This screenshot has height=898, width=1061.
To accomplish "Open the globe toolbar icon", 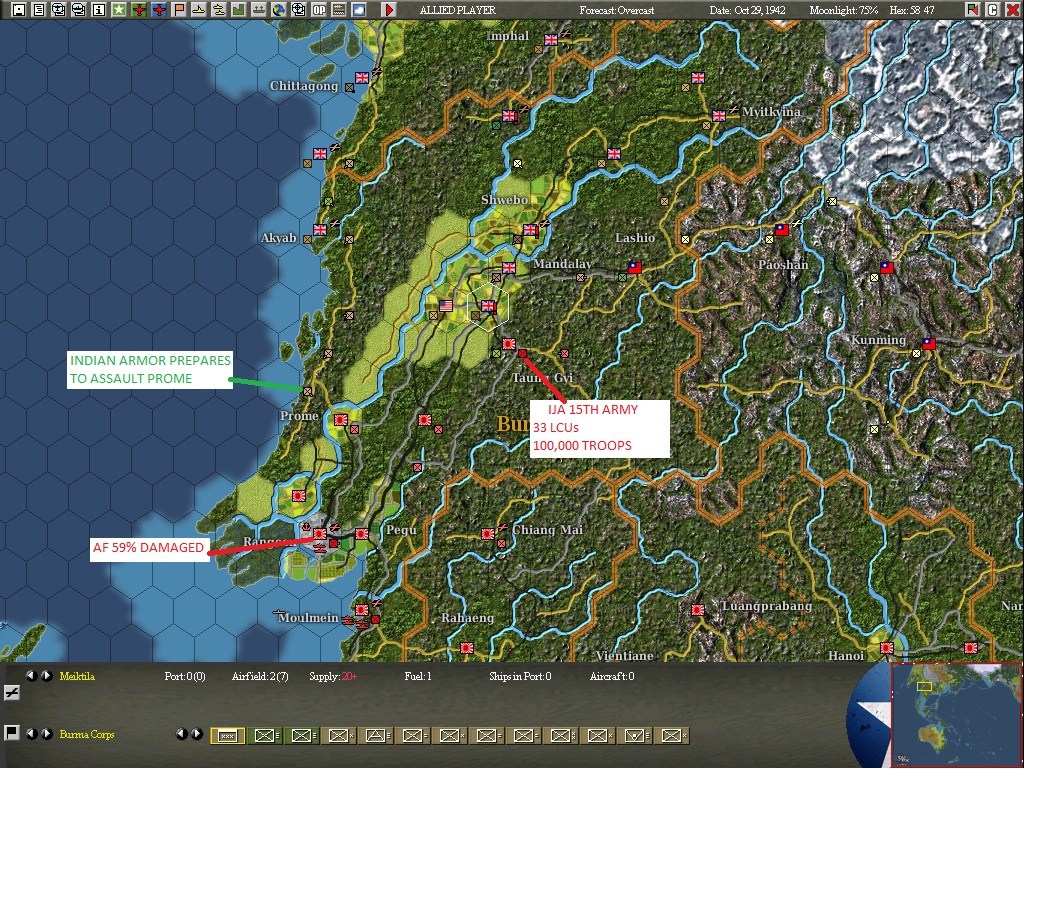I will click(x=279, y=9).
